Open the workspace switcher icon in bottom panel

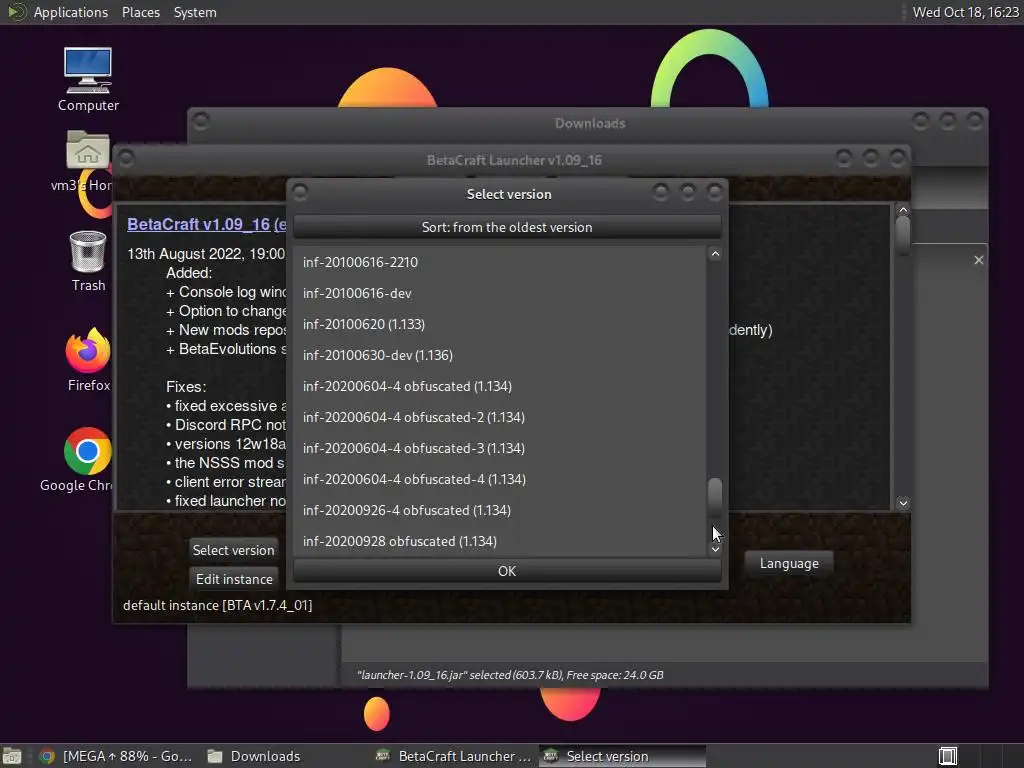[x=948, y=756]
